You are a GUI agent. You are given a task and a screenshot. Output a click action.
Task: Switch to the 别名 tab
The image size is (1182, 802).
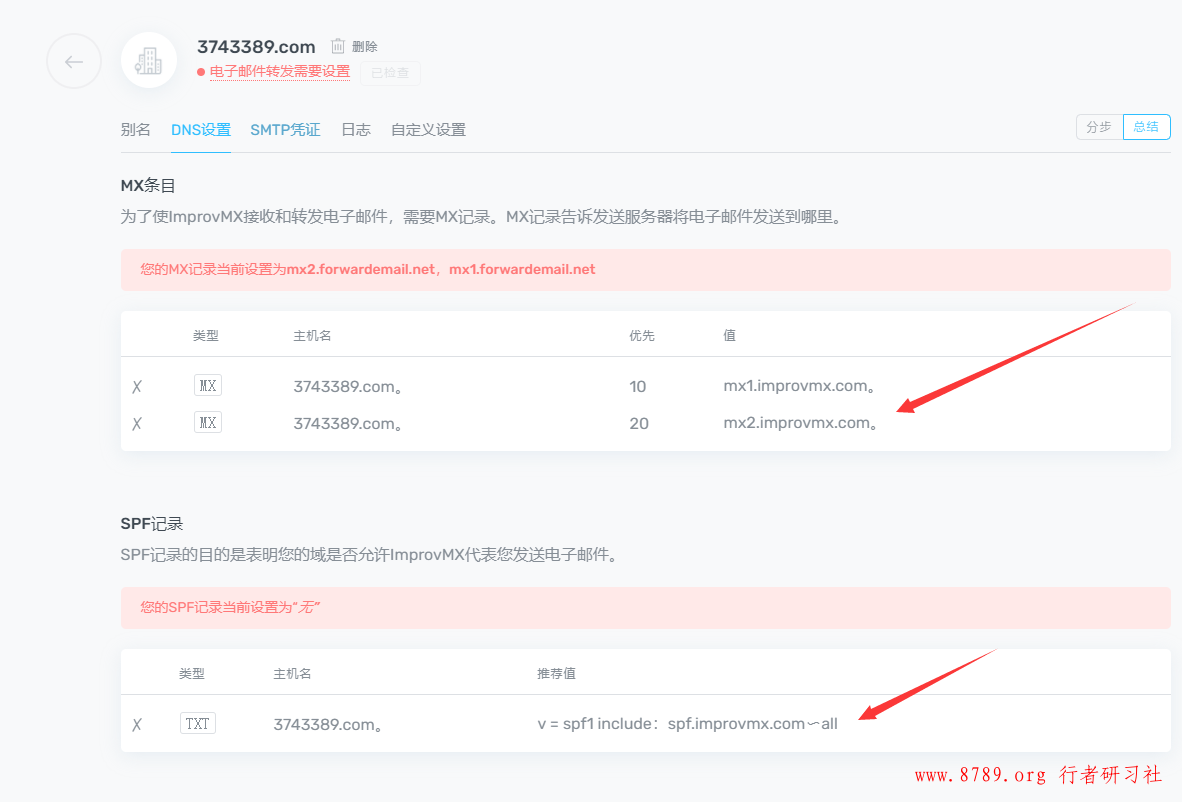136,130
